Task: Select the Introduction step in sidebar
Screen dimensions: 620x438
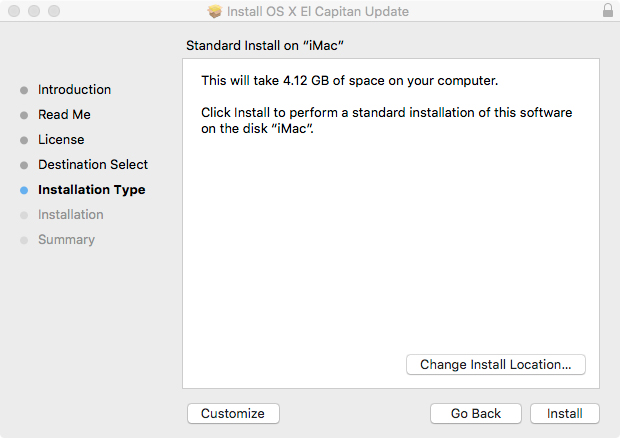Action: click(74, 90)
